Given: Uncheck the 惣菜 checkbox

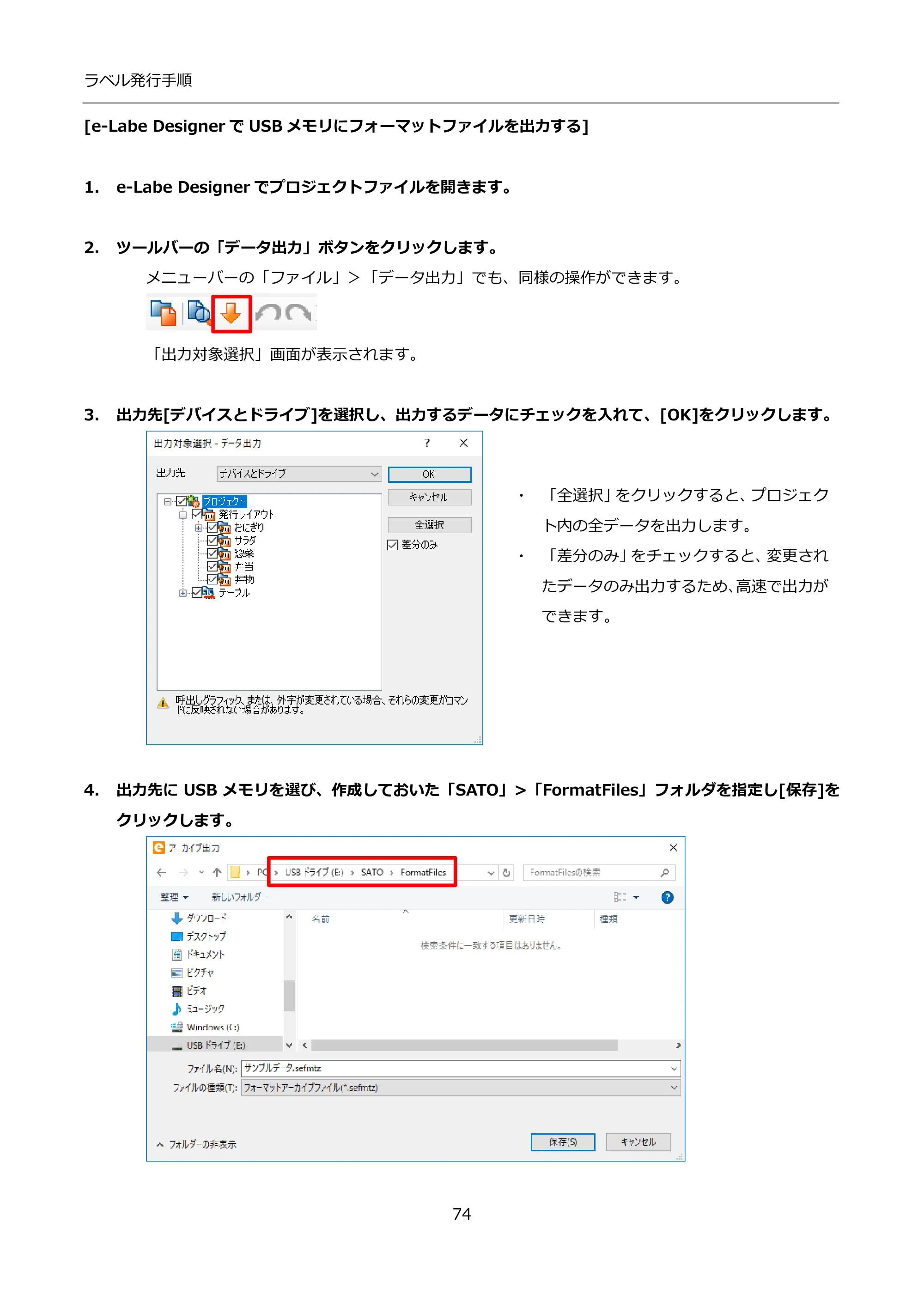Looking at the screenshot, I should click(212, 553).
